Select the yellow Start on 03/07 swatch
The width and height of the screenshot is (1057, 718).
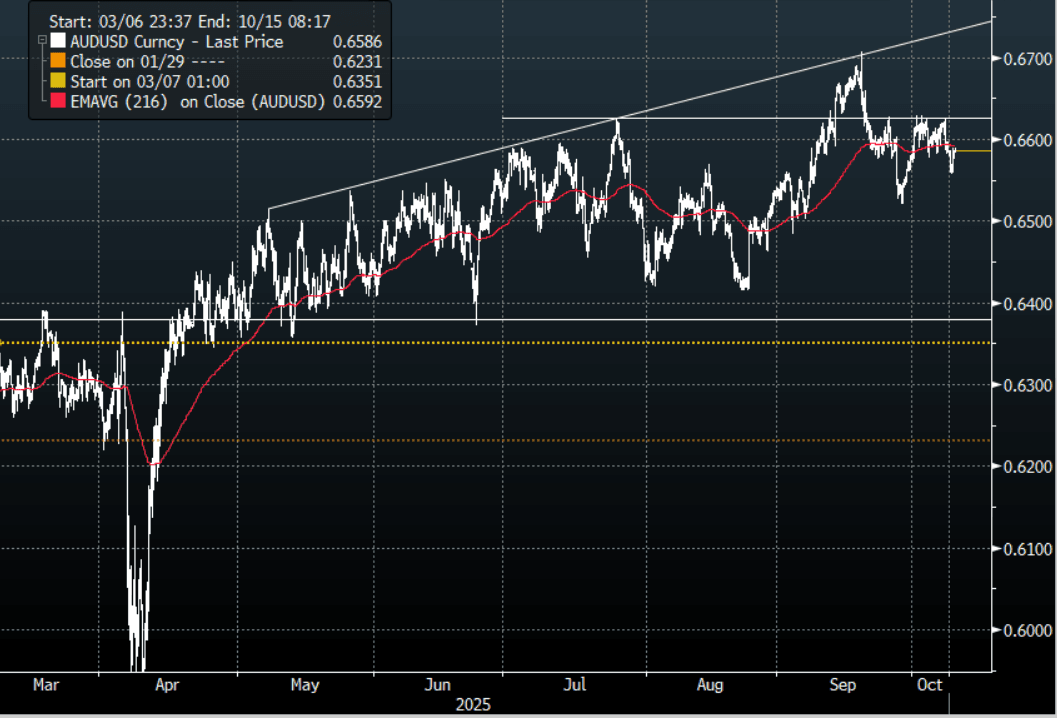[57, 82]
